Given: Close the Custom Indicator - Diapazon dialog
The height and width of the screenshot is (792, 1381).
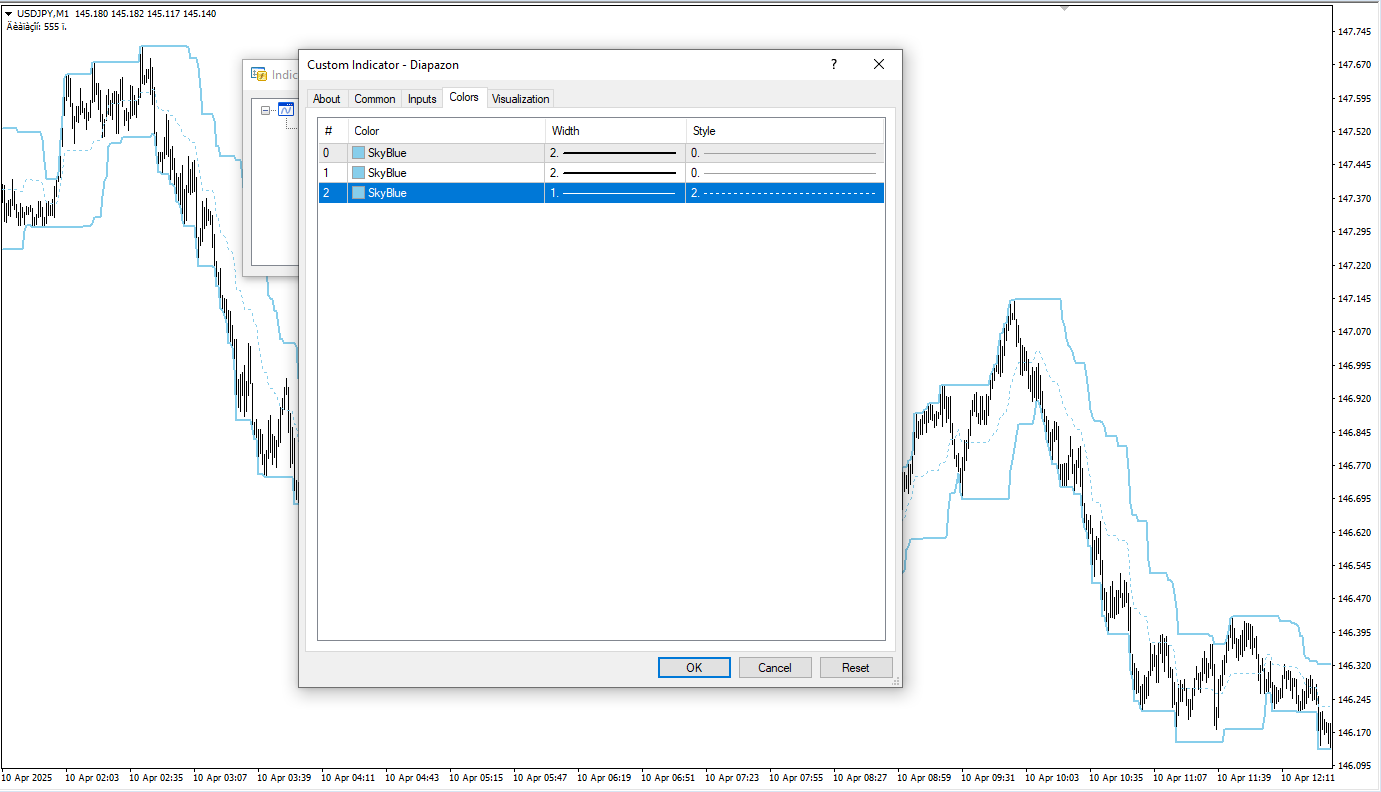Looking at the screenshot, I should pyautogui.click(x=879, y=64).
